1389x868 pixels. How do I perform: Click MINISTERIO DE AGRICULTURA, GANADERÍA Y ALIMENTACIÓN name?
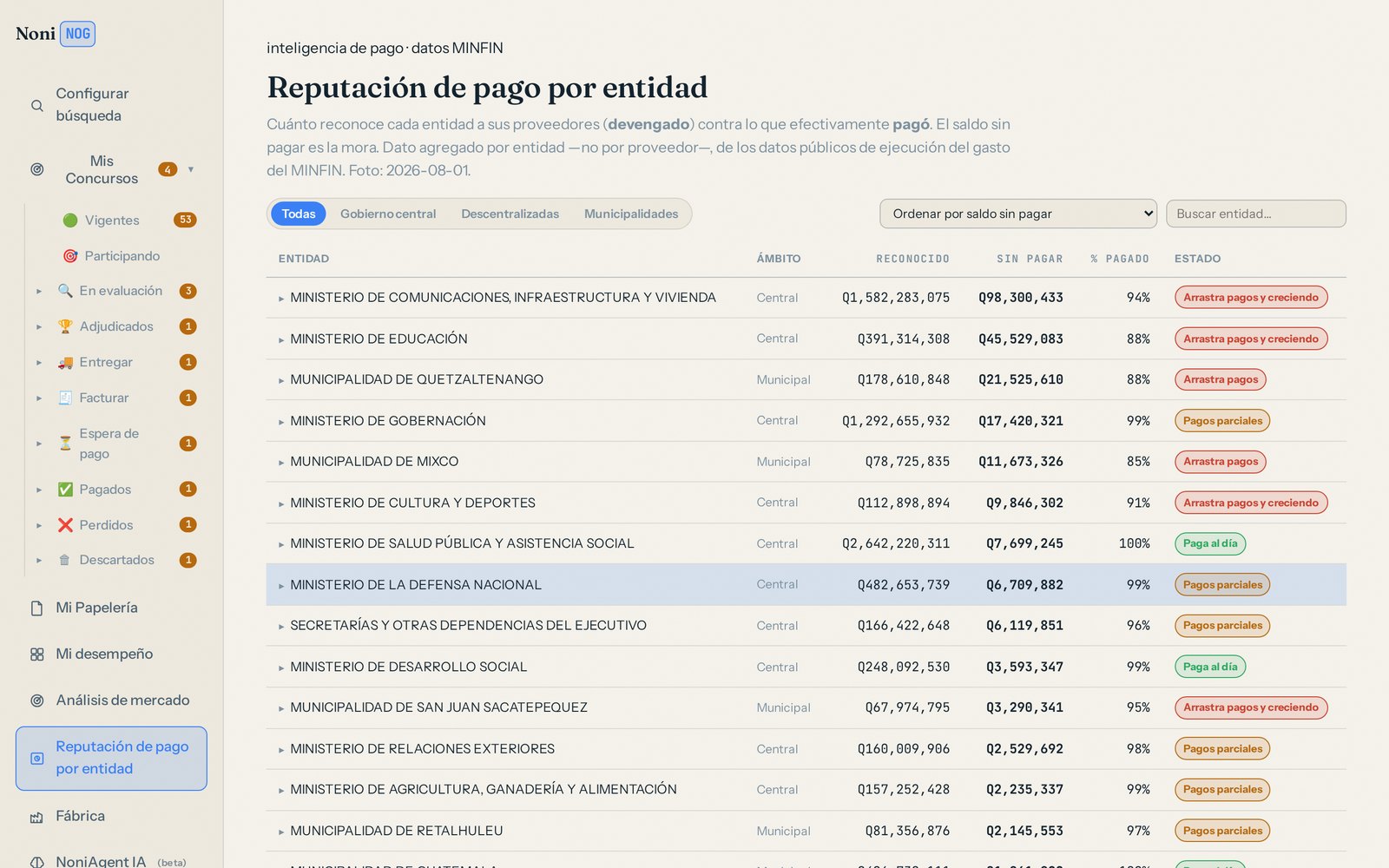(x=484, y=790)
